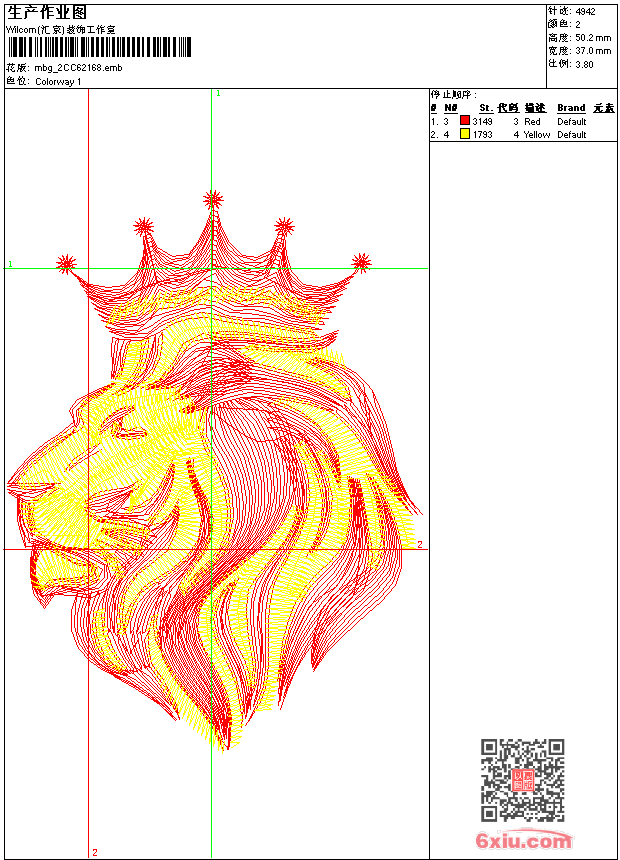Select the red thread color swatch
Viewport: 620px width, 860px height.
pyautogui.click(x=465, y=121)
